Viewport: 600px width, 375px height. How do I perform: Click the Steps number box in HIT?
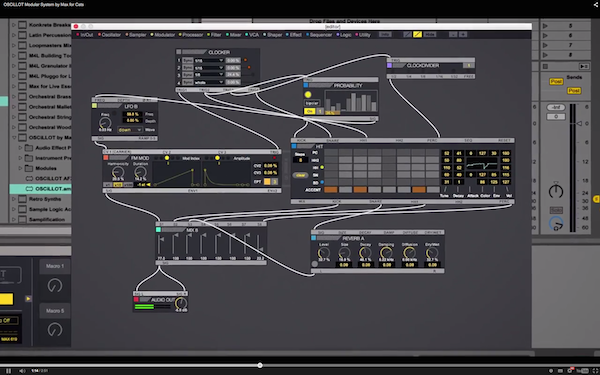300,160
